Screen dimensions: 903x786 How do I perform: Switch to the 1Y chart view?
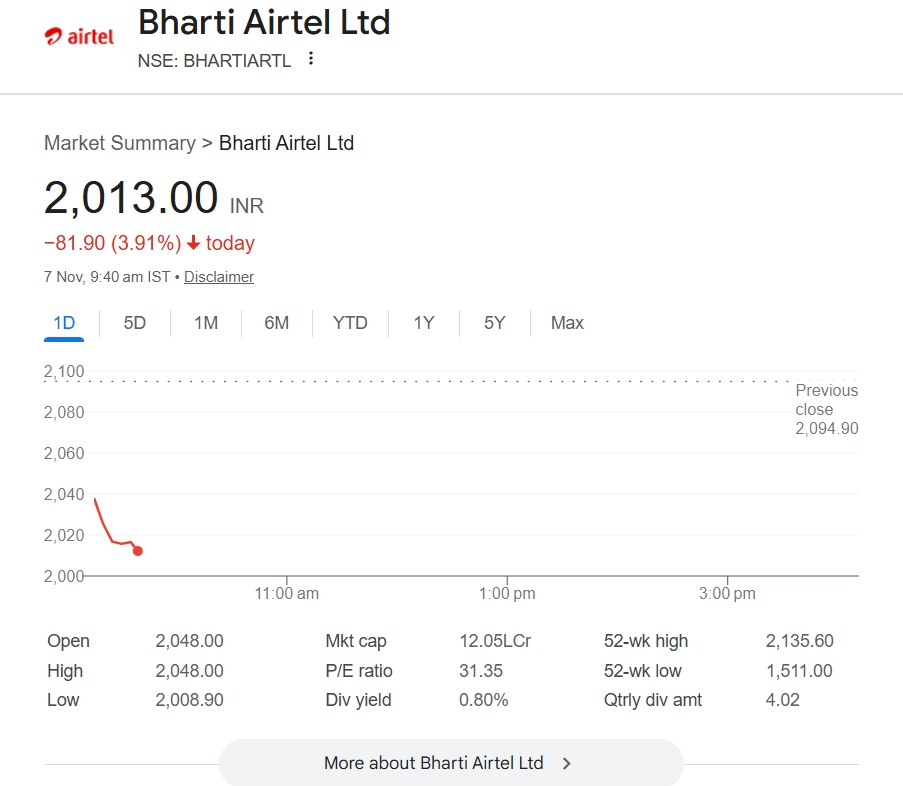tap(424, 323)
